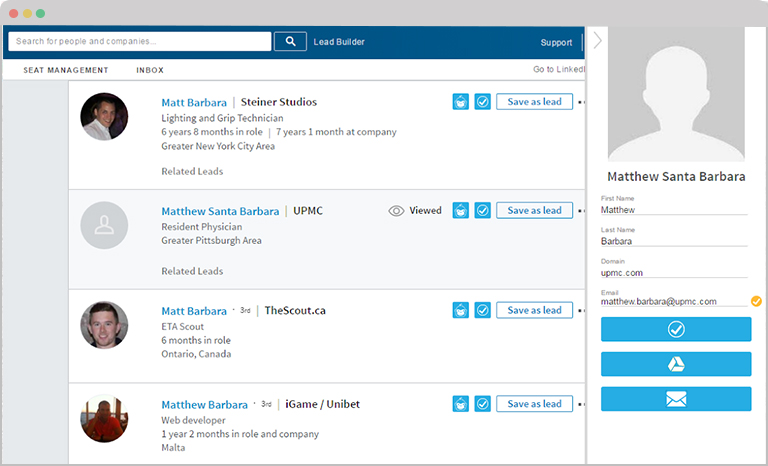Click the search for people and companies field
Image resolution: width=768 pixels, height=466 pixels.
click(x=140, y=42)
